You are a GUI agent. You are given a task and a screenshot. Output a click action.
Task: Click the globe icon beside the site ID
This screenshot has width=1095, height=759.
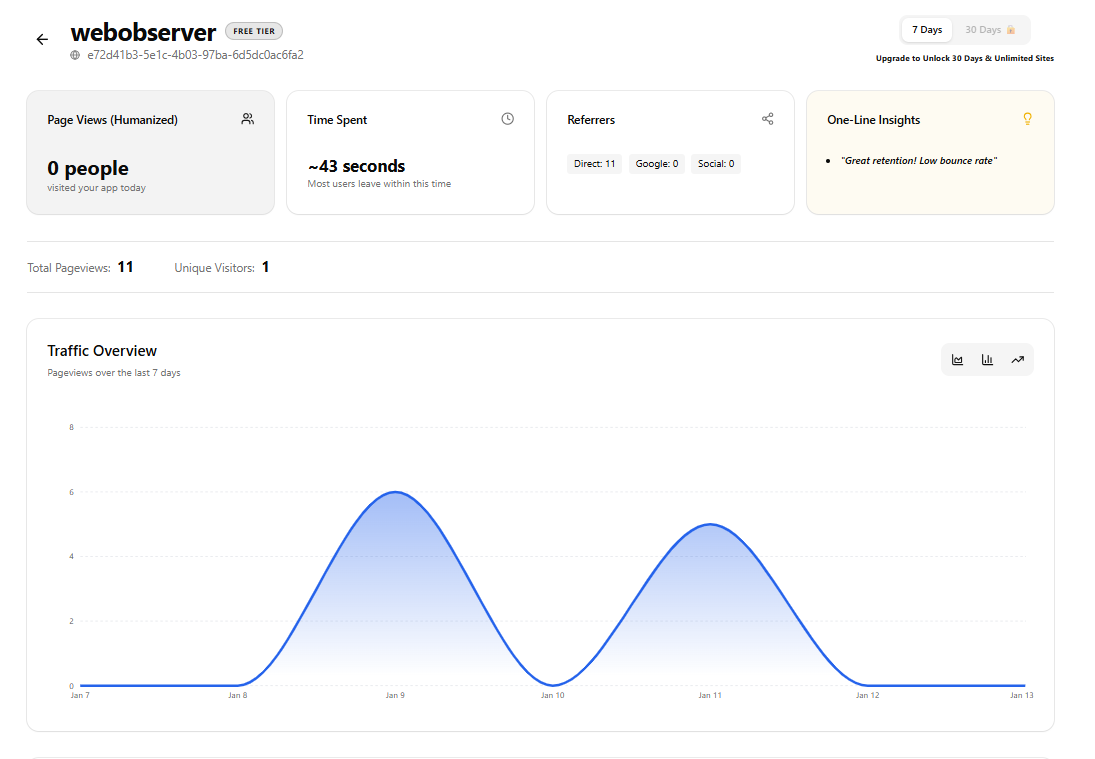(x=75, y=55)
